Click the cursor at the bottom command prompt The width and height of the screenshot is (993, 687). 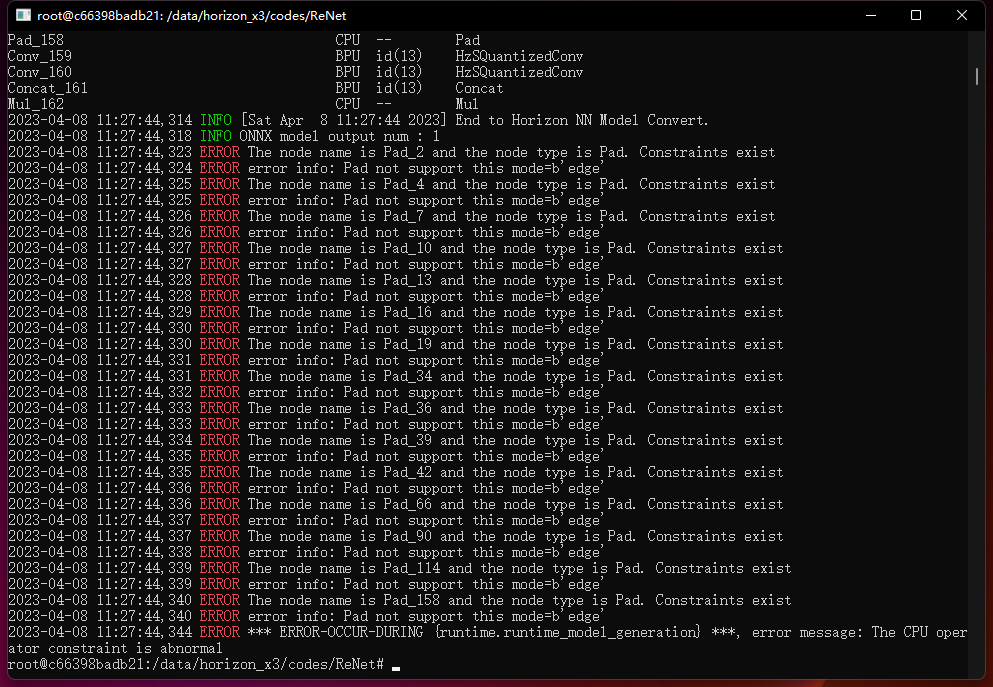point(396,666)
